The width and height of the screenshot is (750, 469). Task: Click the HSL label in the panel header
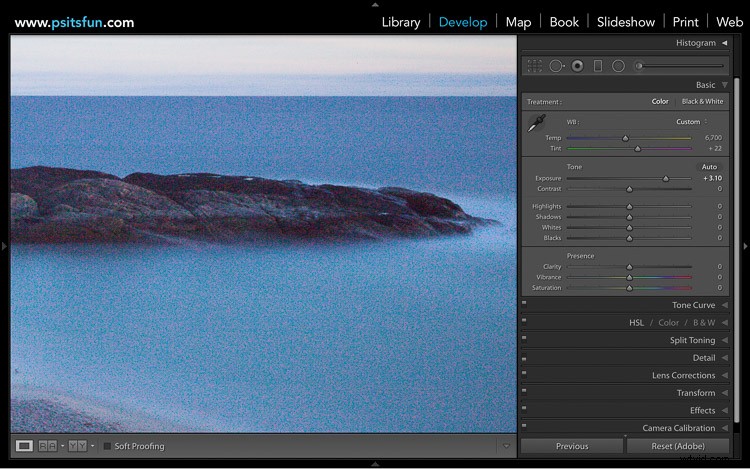coord(636,323)
